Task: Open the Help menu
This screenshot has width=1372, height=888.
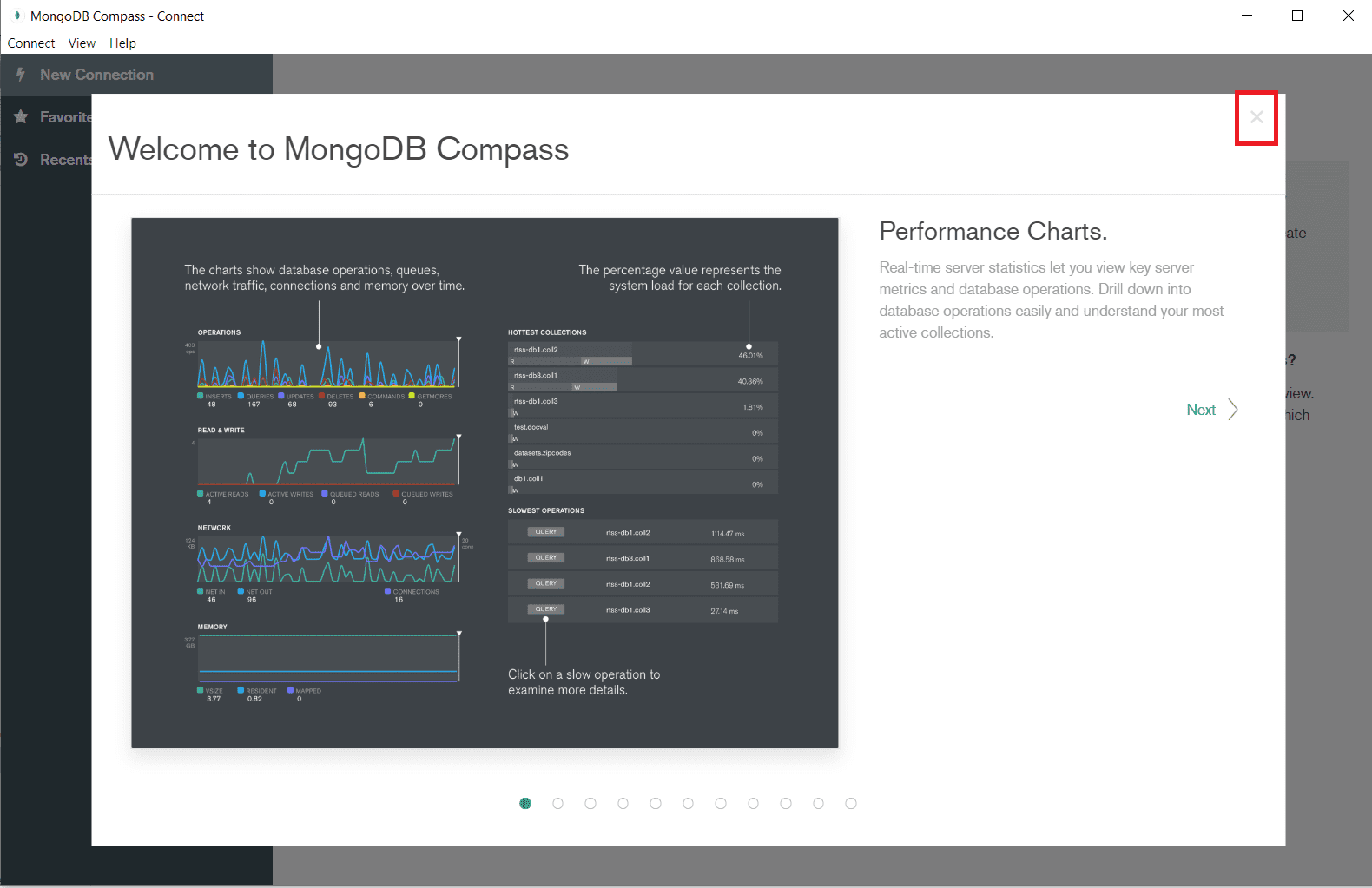Action: (122, 43)
